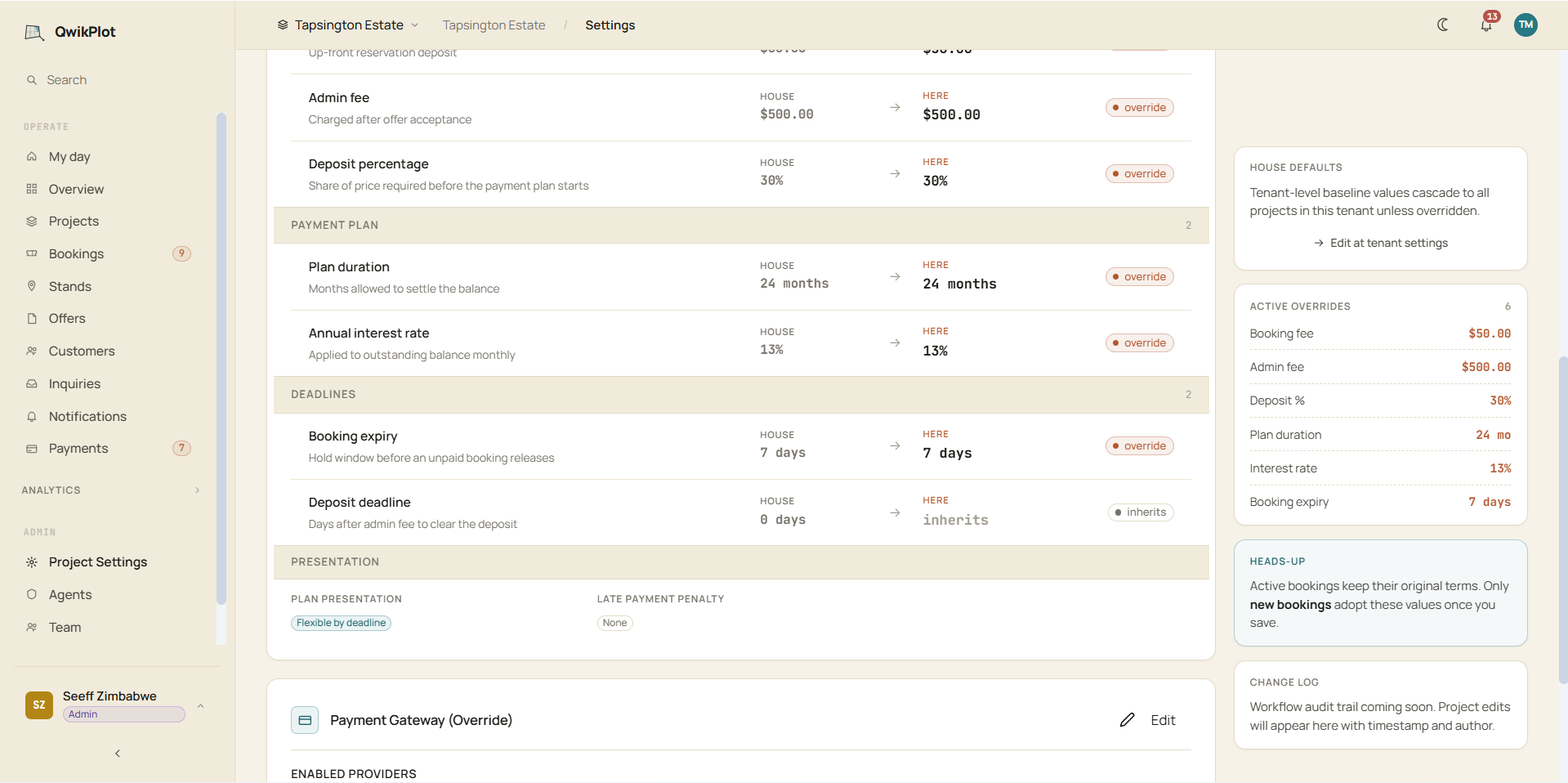Edit the Payment Gateway override
The image size is (1568, 783).
coord(1147,720)
